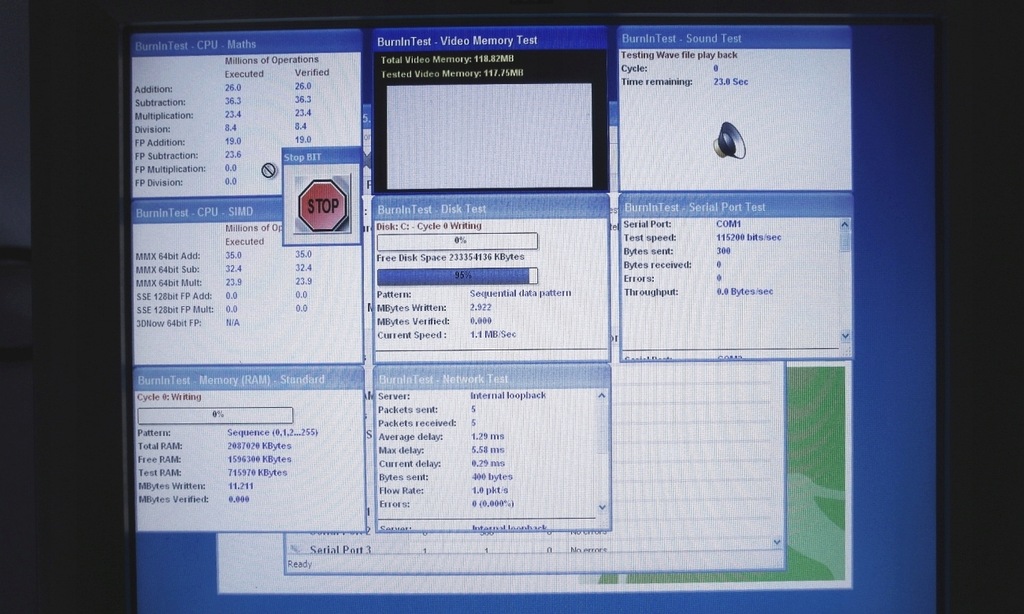The image size is (1024, 614).
Task: Select the BurnInTest - Network Test title bar
Action: 492,379
